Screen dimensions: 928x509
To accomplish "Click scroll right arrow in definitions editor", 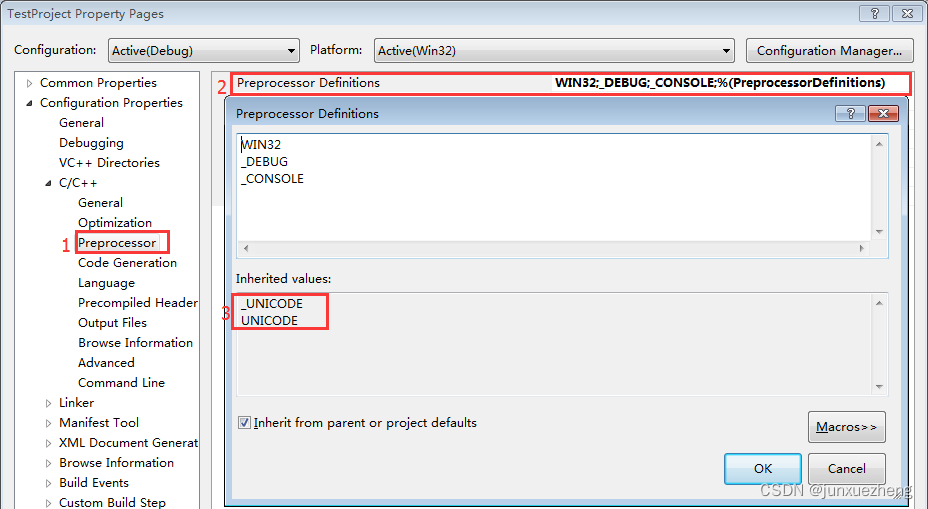I will [862, 249].
